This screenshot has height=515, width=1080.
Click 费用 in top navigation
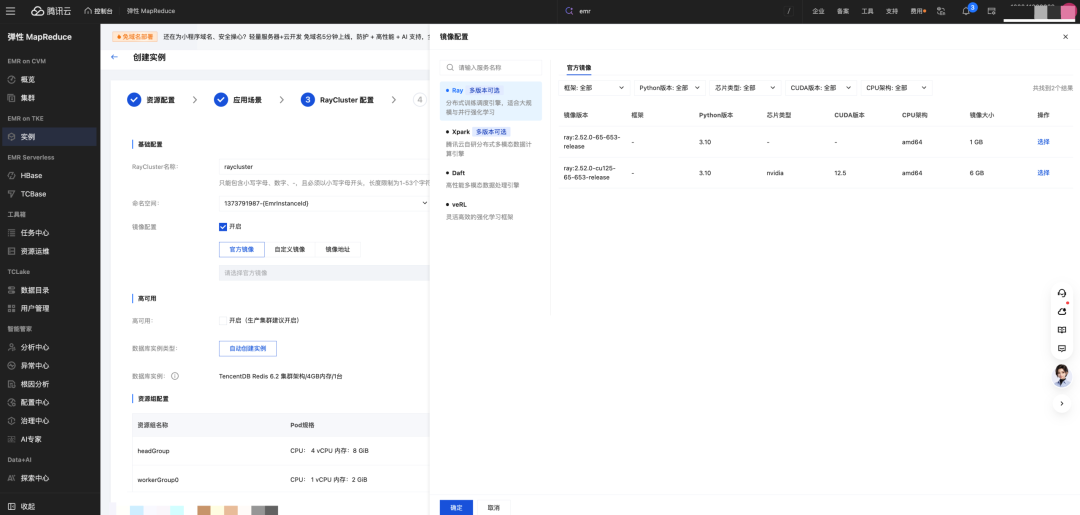[917, 11]
